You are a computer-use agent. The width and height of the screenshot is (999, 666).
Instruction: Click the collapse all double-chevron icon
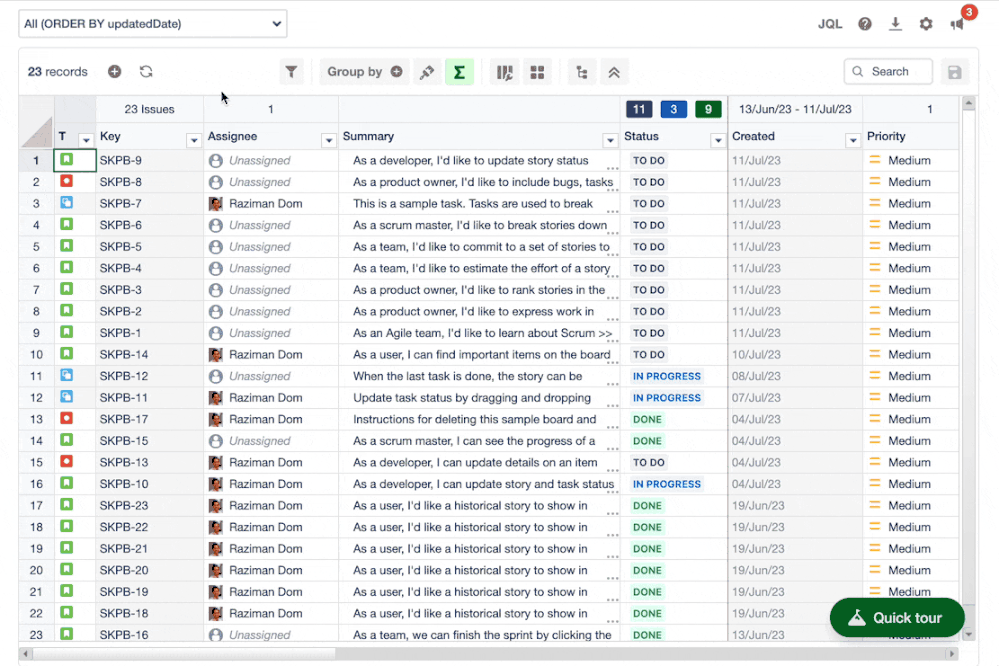614,72
